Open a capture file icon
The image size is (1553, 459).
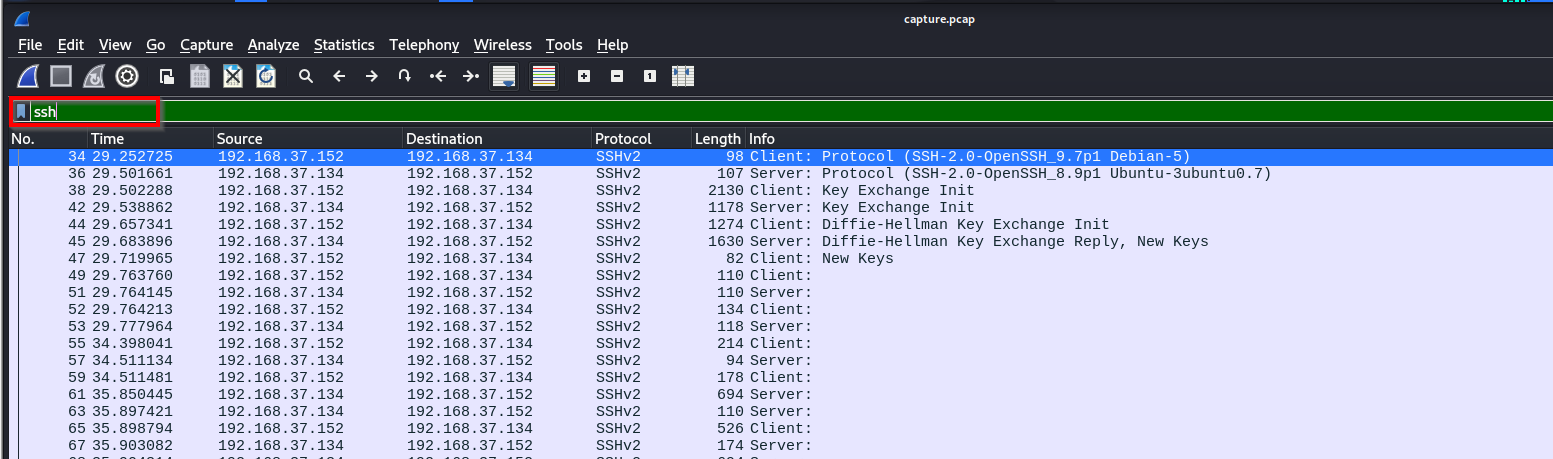pyautogui.click(x=167, y=76)
